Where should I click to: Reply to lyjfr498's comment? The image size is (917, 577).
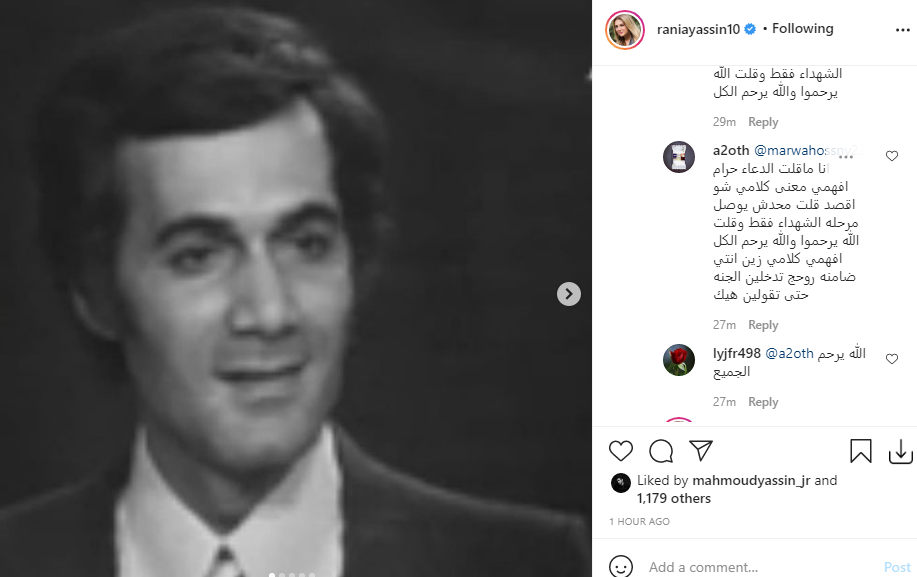(x=763, y=402)
